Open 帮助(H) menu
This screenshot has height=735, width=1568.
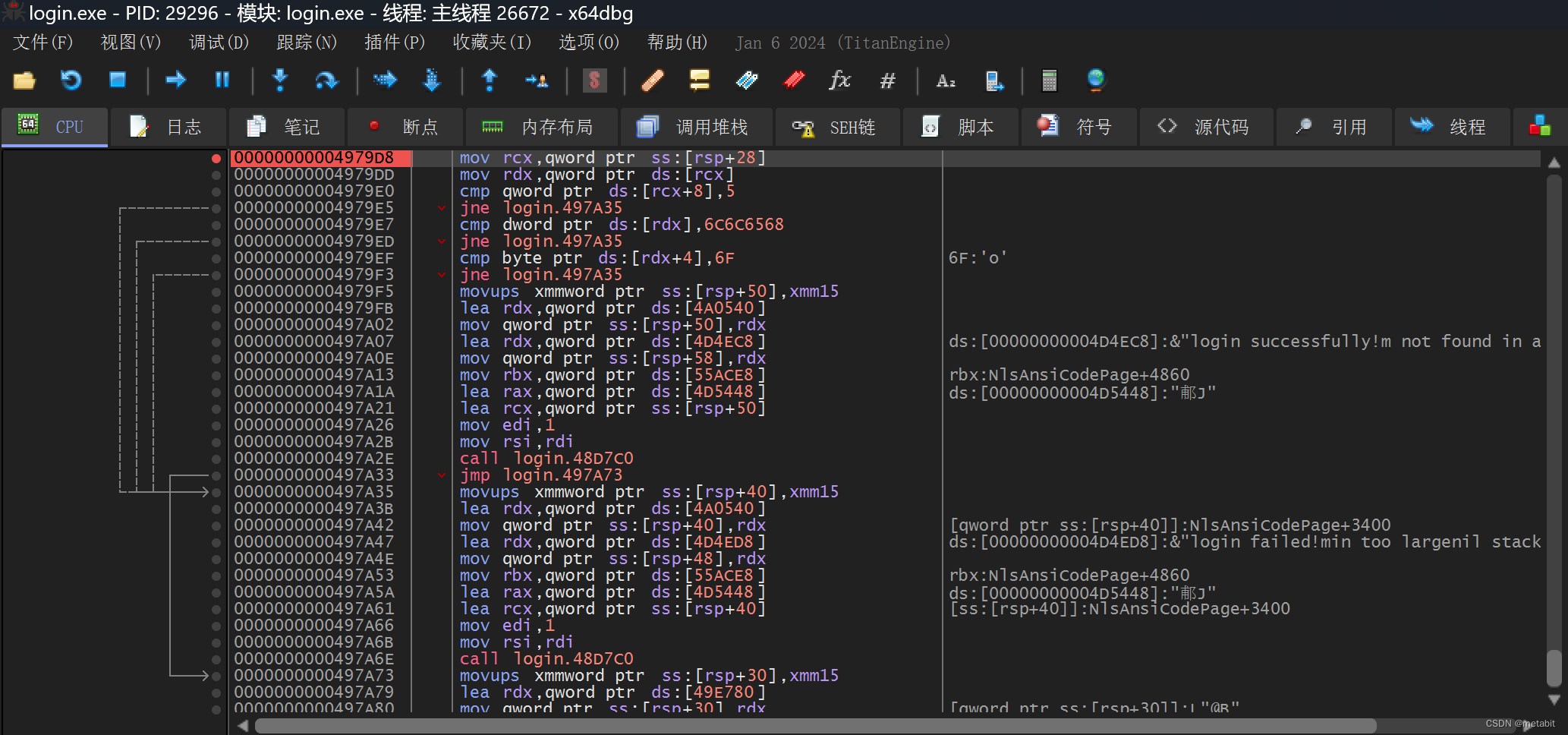coord(677,43)
